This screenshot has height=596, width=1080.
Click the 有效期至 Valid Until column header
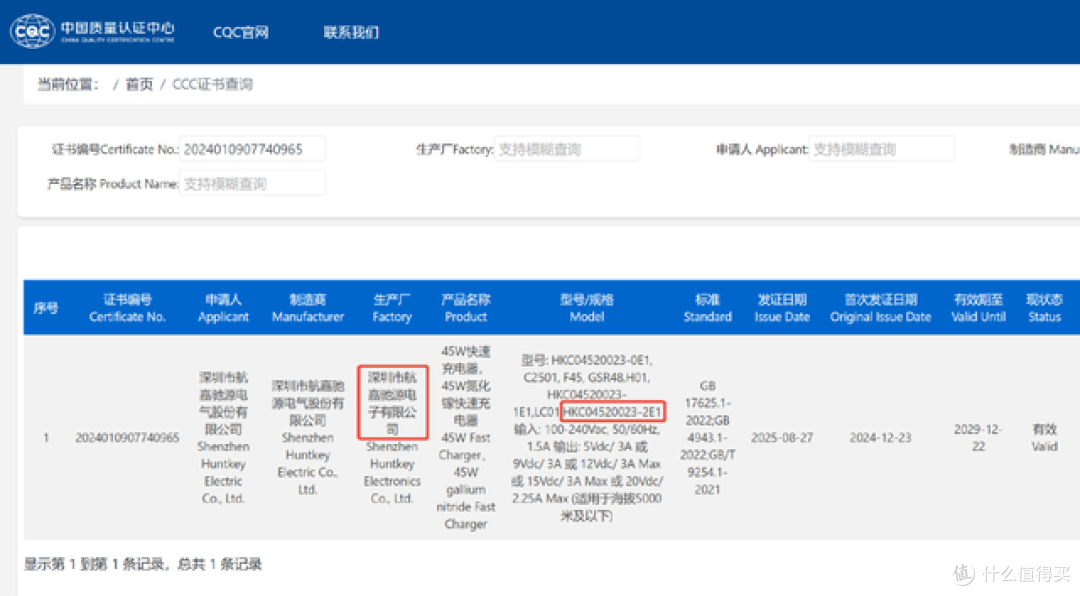tap(978, 308)
